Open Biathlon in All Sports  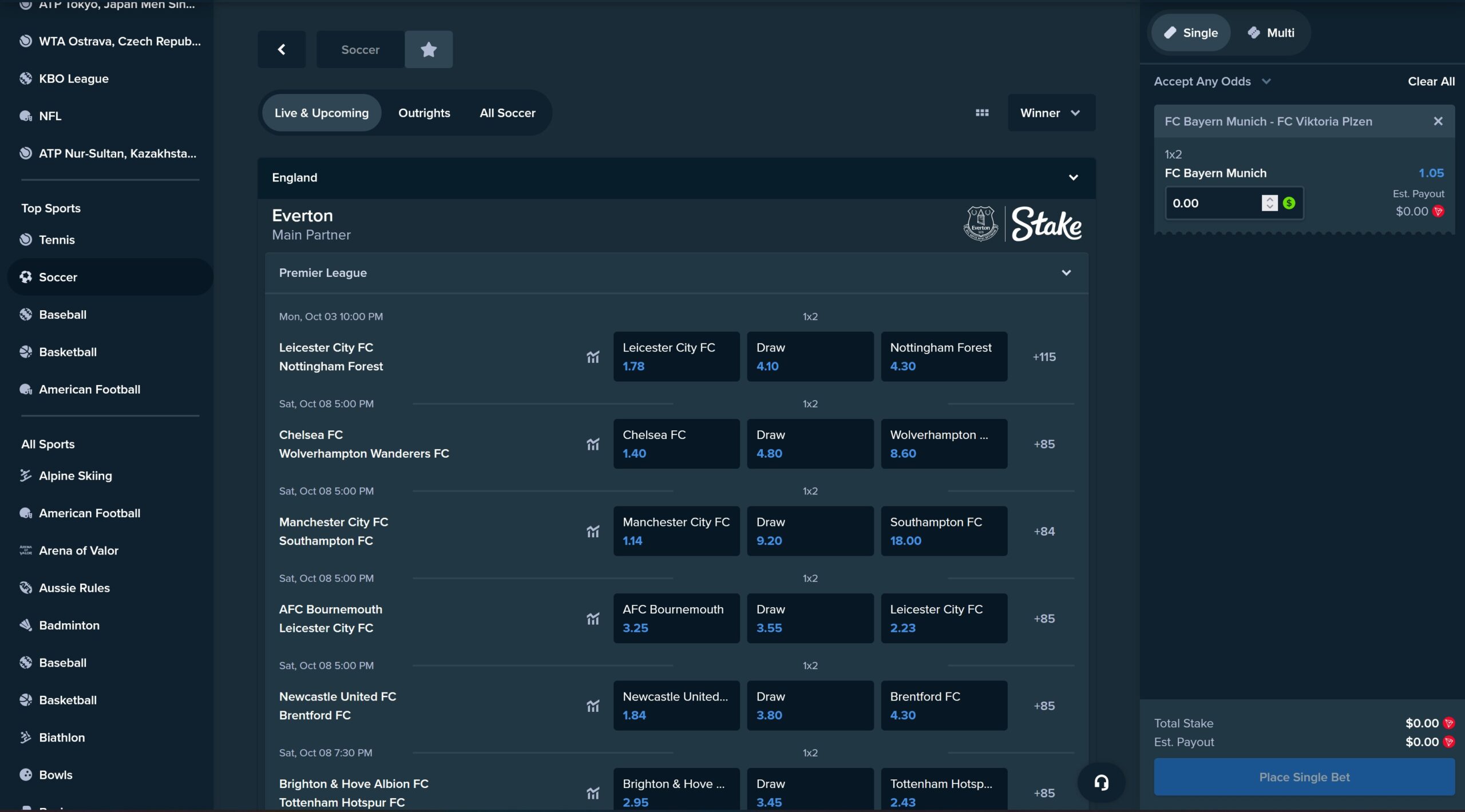pos(110,738)
